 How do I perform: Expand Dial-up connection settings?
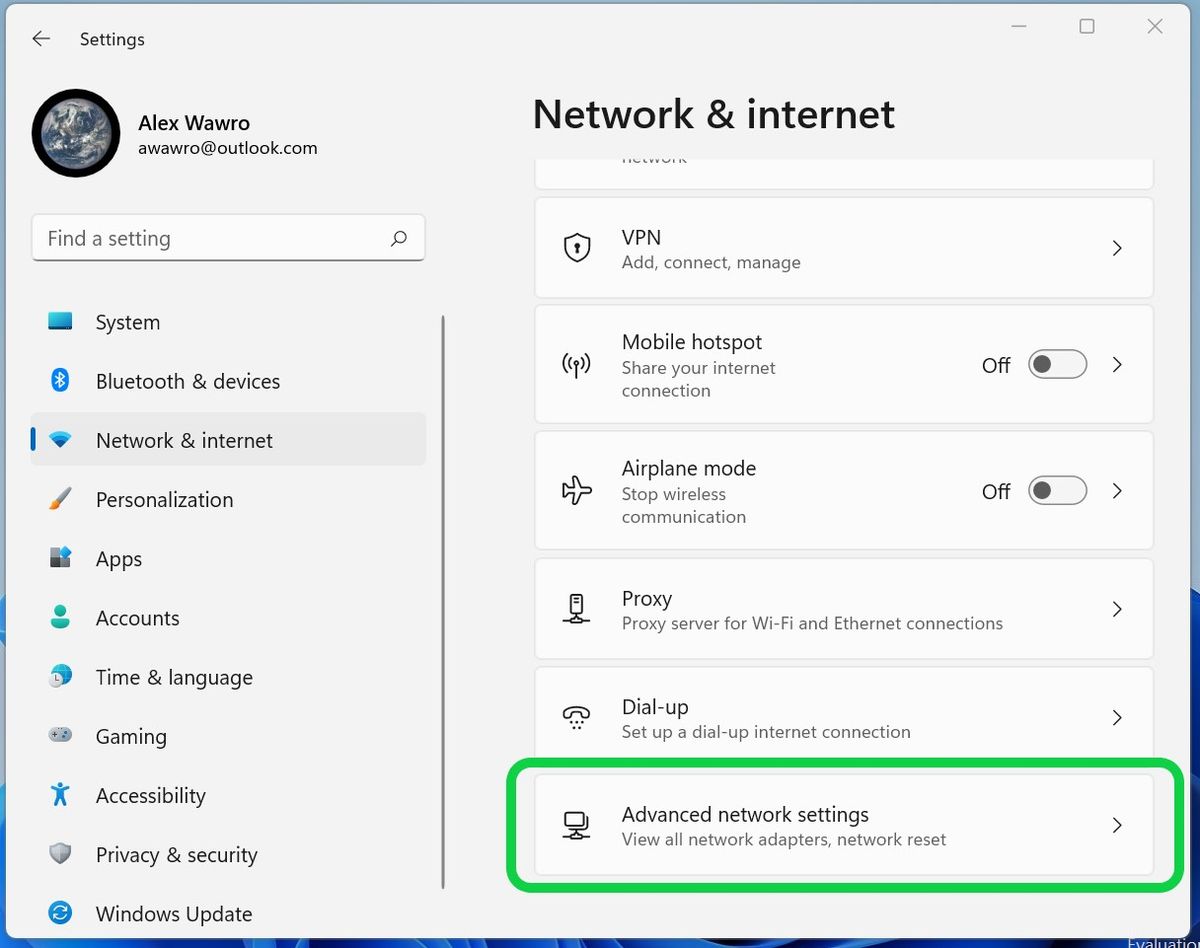pos(1117,717)
